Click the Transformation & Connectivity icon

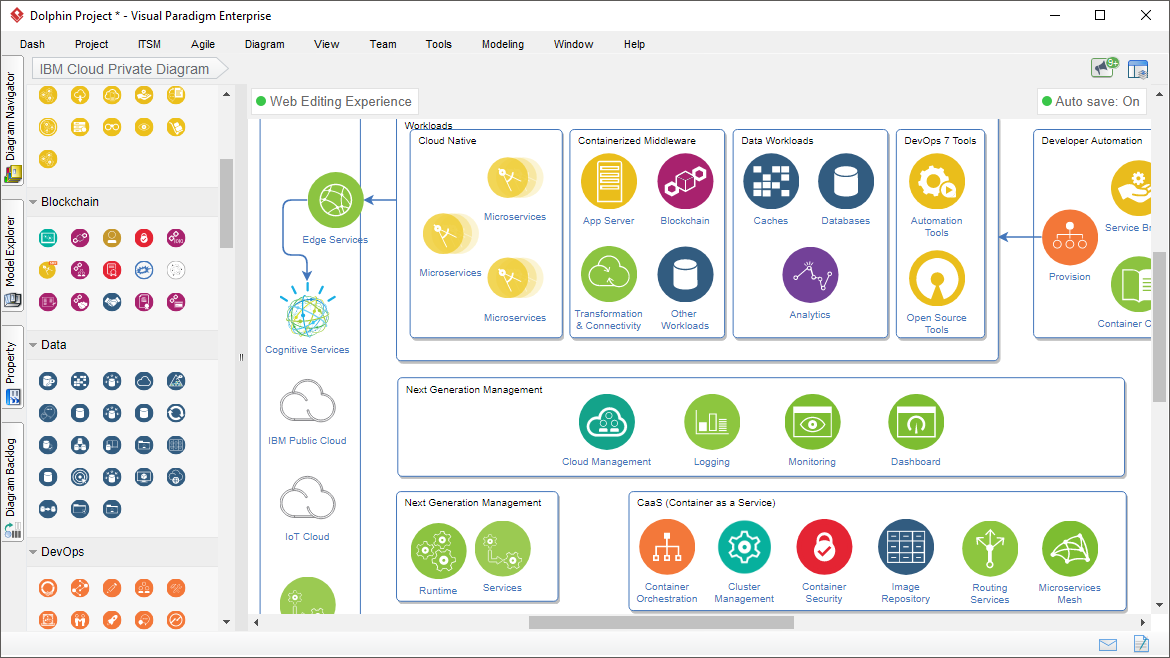pos(609,275)
